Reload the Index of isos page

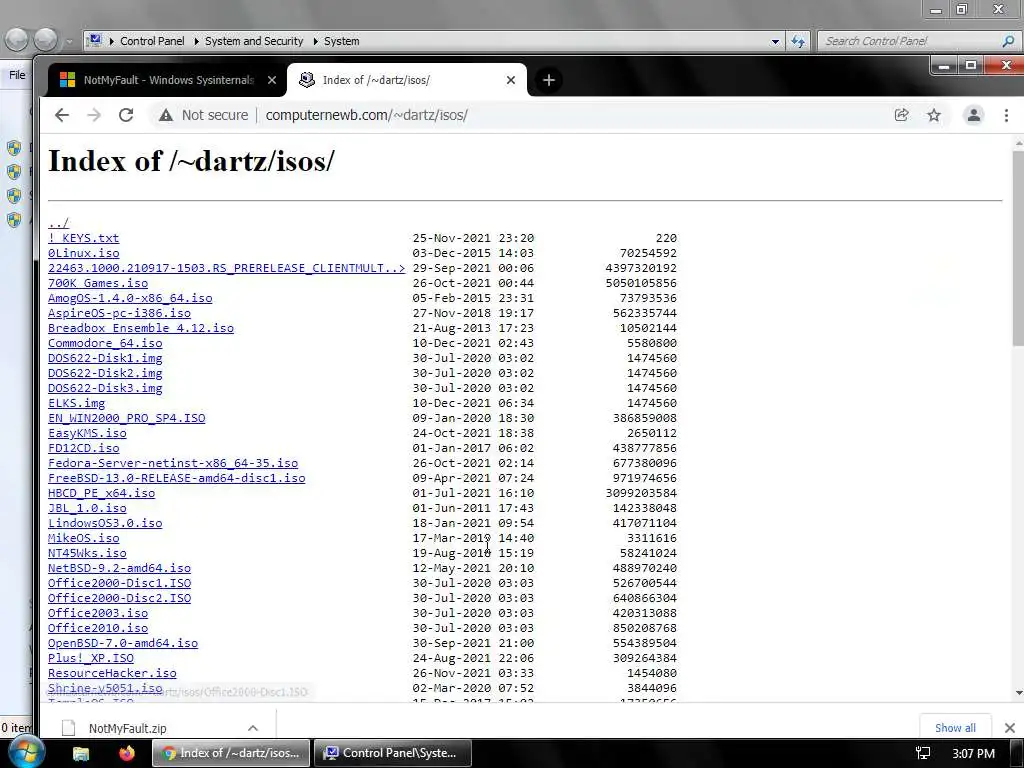coord(126,116)
